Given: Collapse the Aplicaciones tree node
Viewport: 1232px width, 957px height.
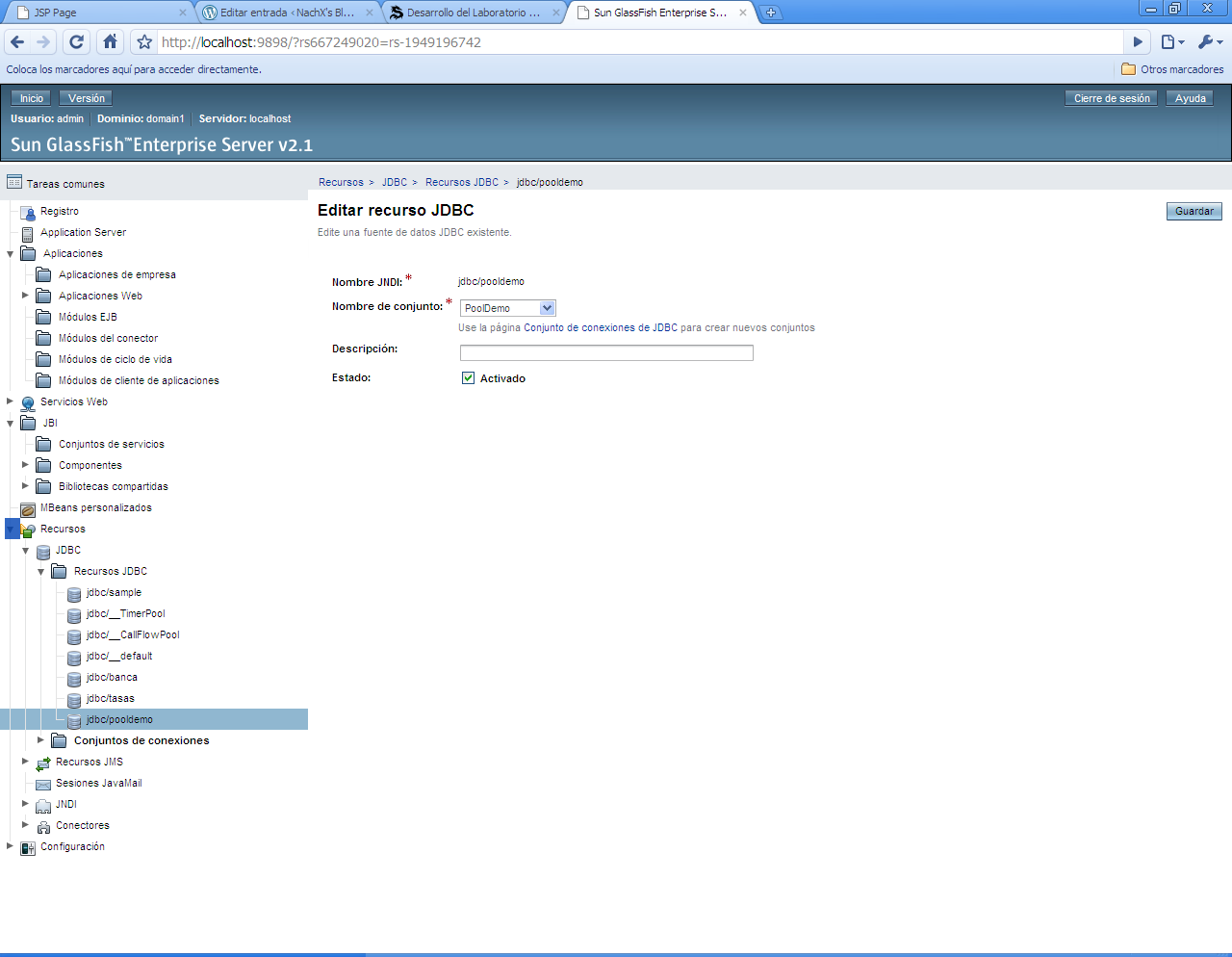Looking at the screenshot, I should click(11, 254).
